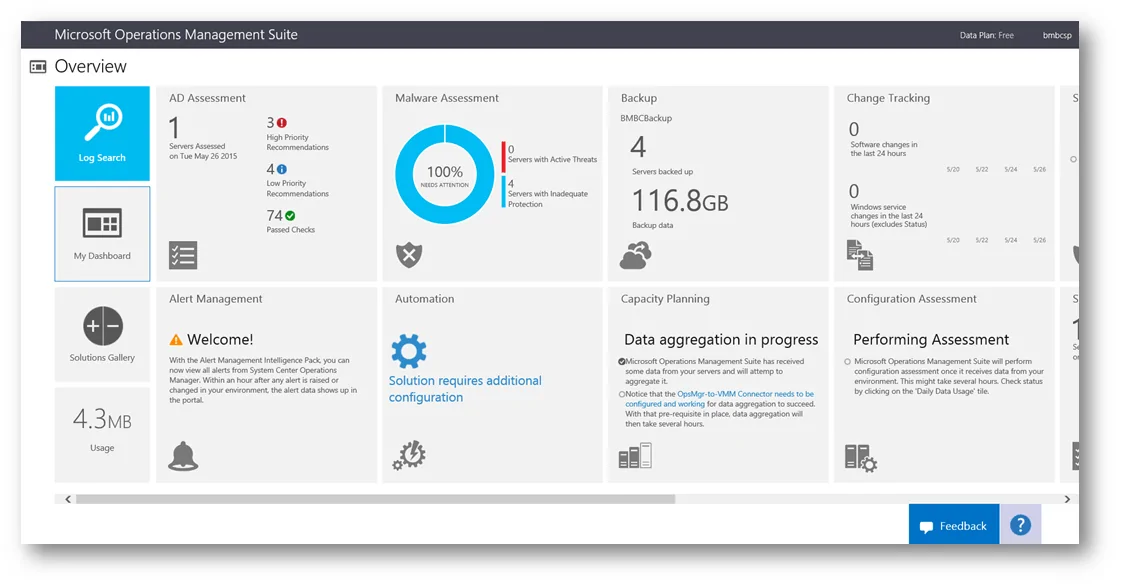Image resolution: width=1121 pixels, height=586 pixels.
Task: Click the 4.3MB Usage tile
Action: click(x=102, y=434)
